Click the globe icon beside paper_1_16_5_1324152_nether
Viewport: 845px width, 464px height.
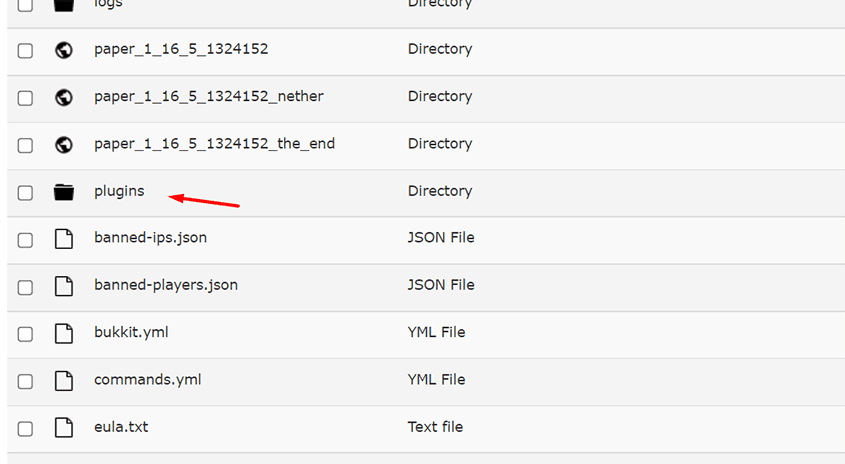(64, 98)
